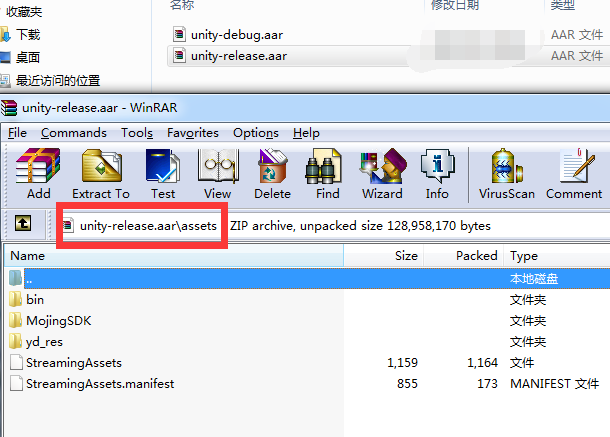Select the StreamingAssets file name
This screenshot has width=610, height=437.
click(74, 363)
